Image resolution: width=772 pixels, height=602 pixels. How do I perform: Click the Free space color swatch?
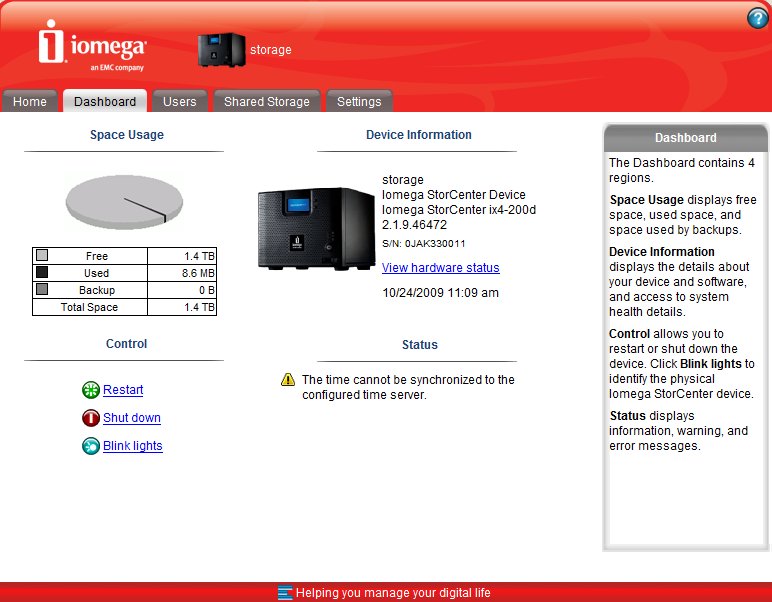point(42,256)
